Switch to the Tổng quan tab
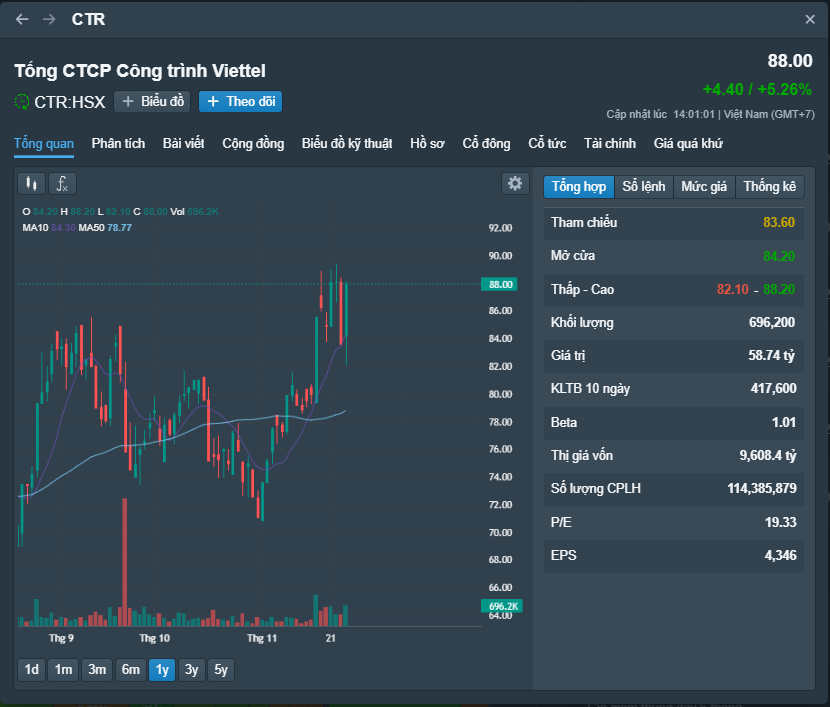Image resolution: width=830 pixels, height=707 pixels. [44, 143]
